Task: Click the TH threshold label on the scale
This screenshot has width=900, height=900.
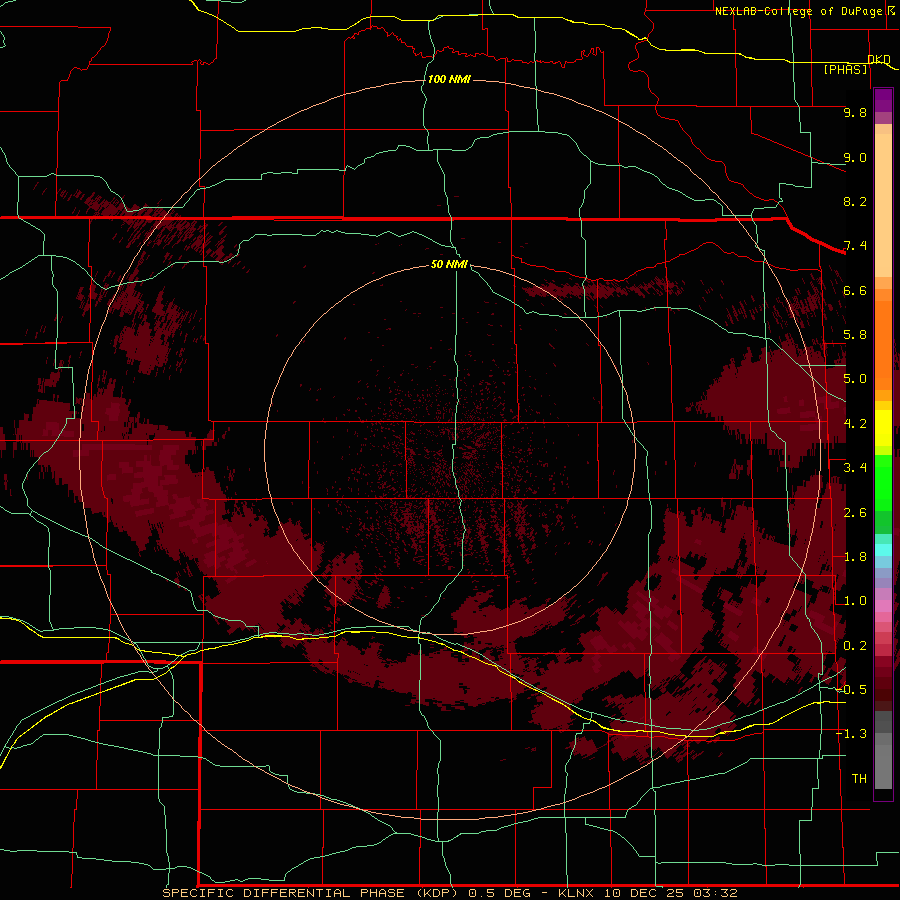Action: pyautogui.click(x=859, y=779)
